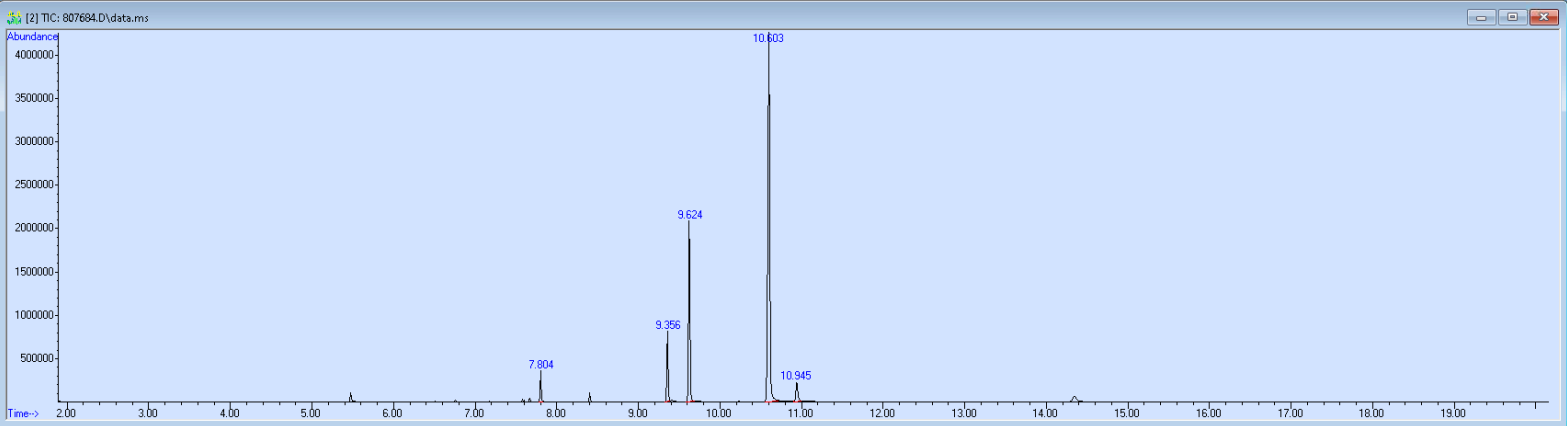The width and height of the screenshot is (1567, 426).
Task: Click the 3000000 abundance tick label
Action: (x=33, y=142)
